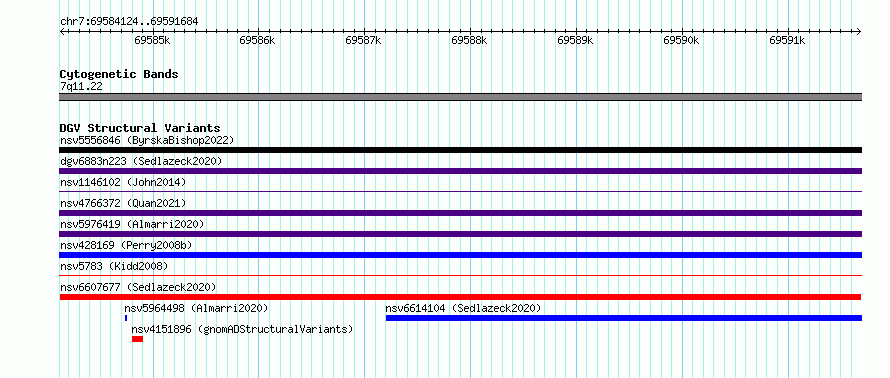Image resolution: width=890 pixels, height=378 pixels.
Task: Click the small blue nsv5964498 marker
Action: (125, 318)
